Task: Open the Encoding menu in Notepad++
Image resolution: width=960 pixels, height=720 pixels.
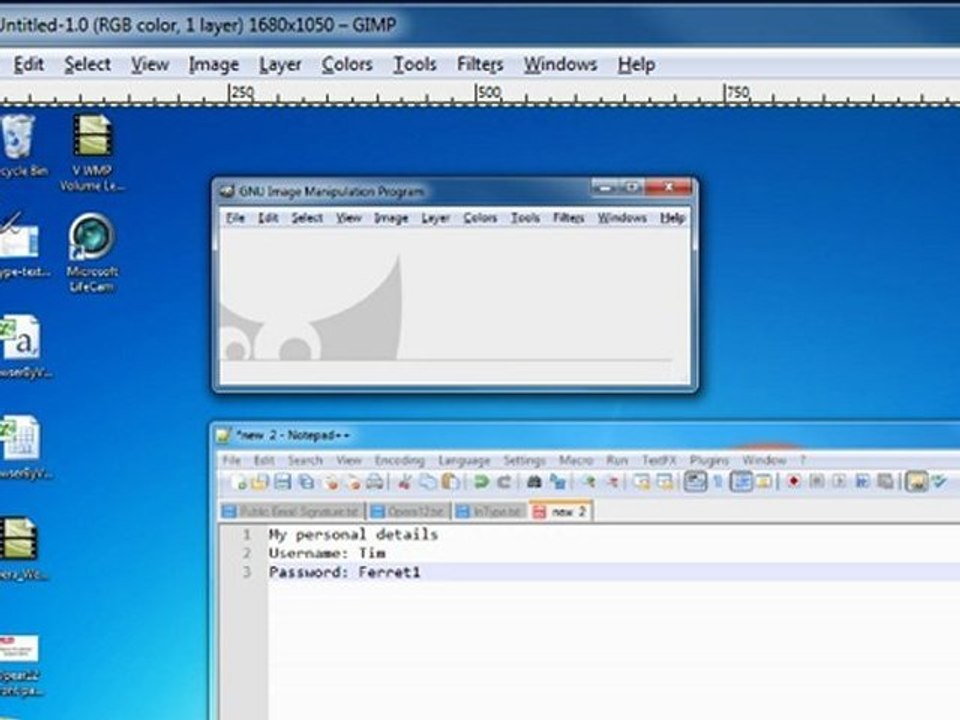Action: 399,460
